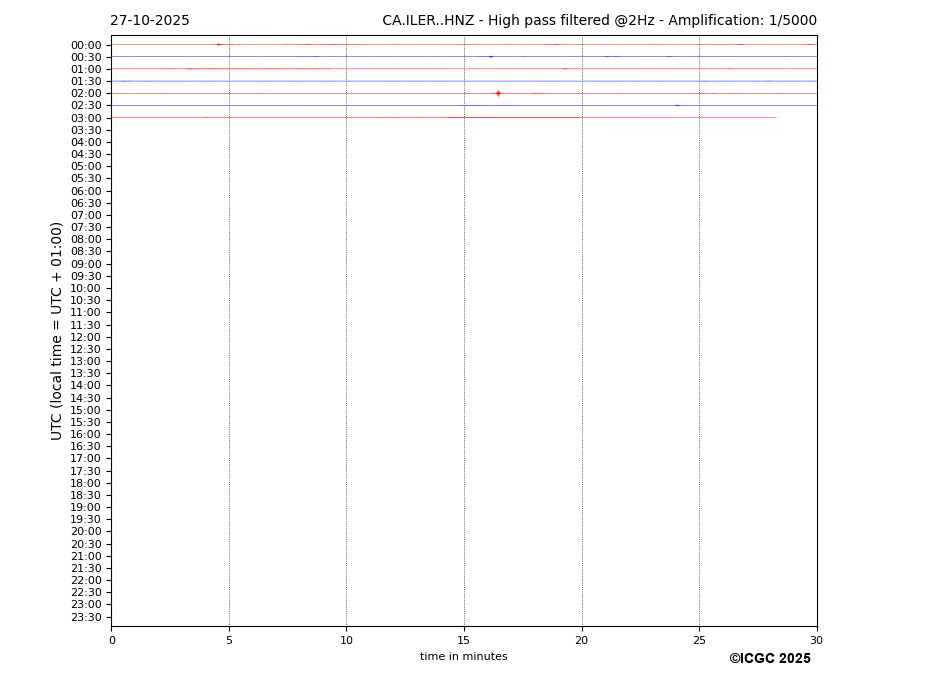This screenshot has width=927, height=696.
Task: Click the ©ICGC 2025 copyright text
Action: pyautogui.click(x=769, y=659)
